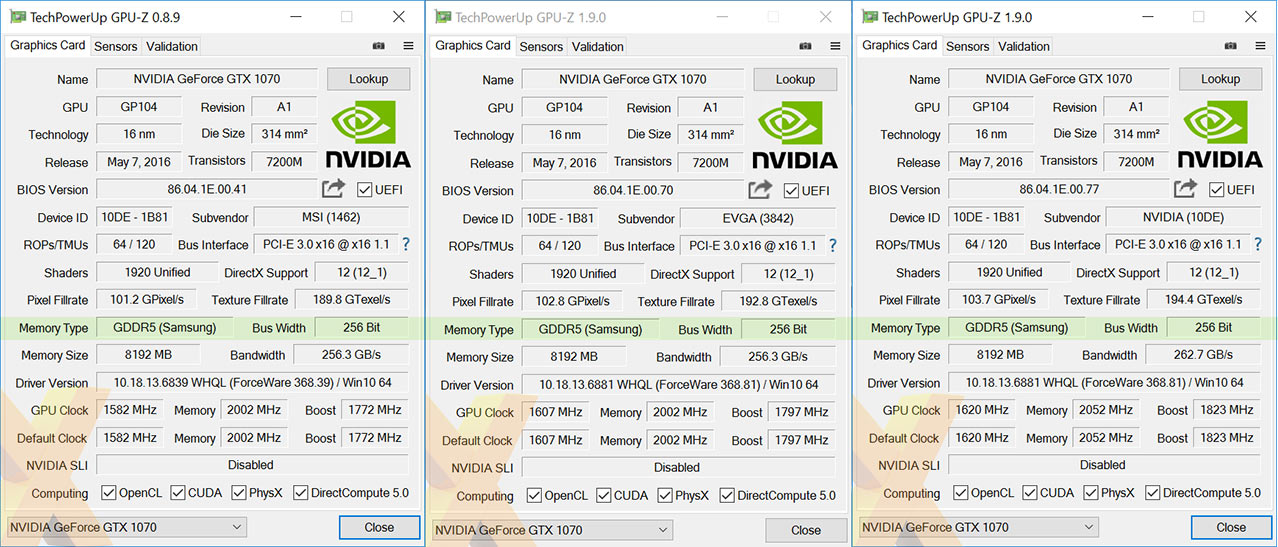Switch to Validation tab in the middle window
The width and height of the screenshot is (1278, 547).
[x=598, y=46]
